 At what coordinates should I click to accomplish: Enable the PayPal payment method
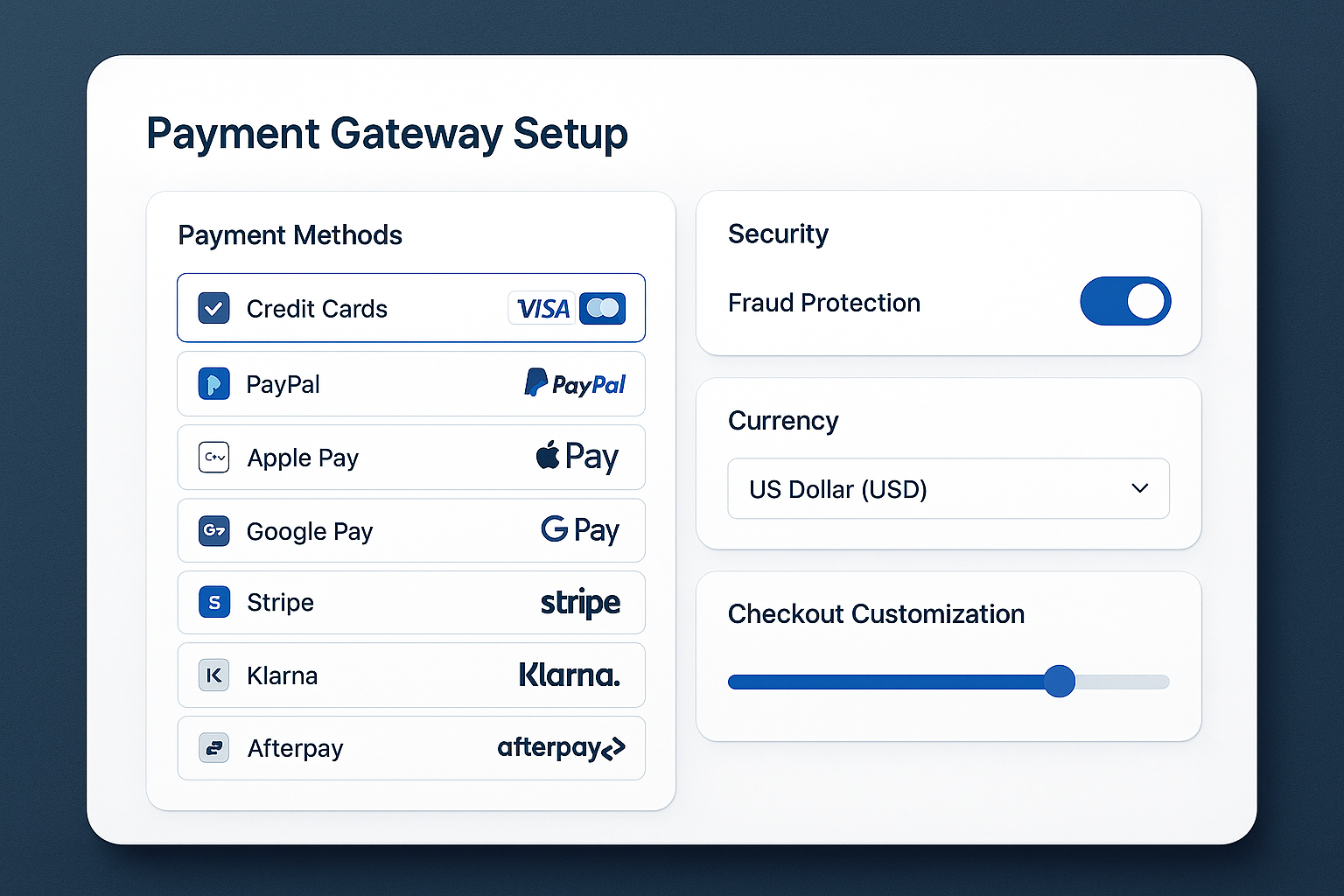pos(411,383)
